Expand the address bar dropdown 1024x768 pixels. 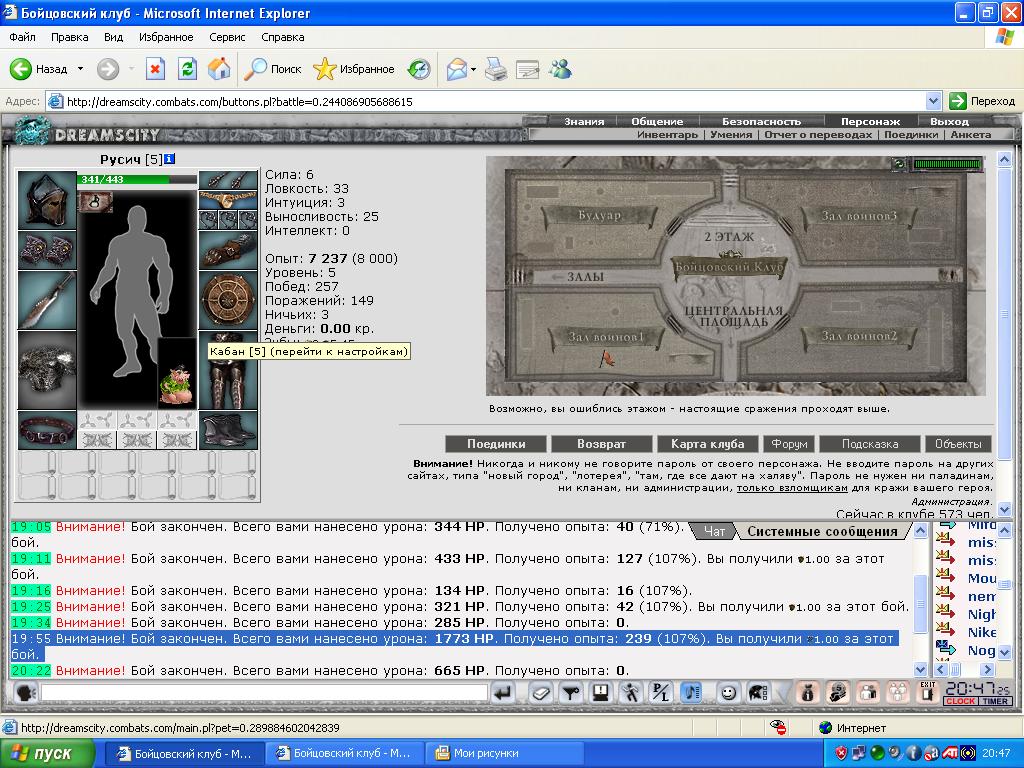point(933,101)
